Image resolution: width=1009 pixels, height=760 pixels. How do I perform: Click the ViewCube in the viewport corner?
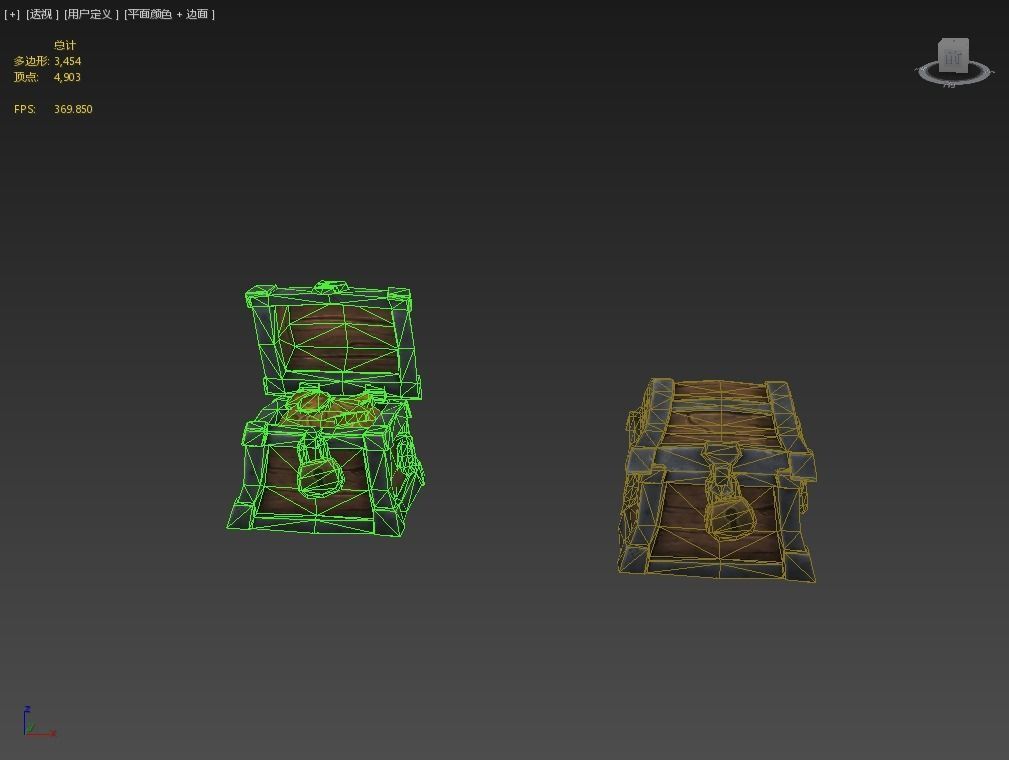point(953,55)
